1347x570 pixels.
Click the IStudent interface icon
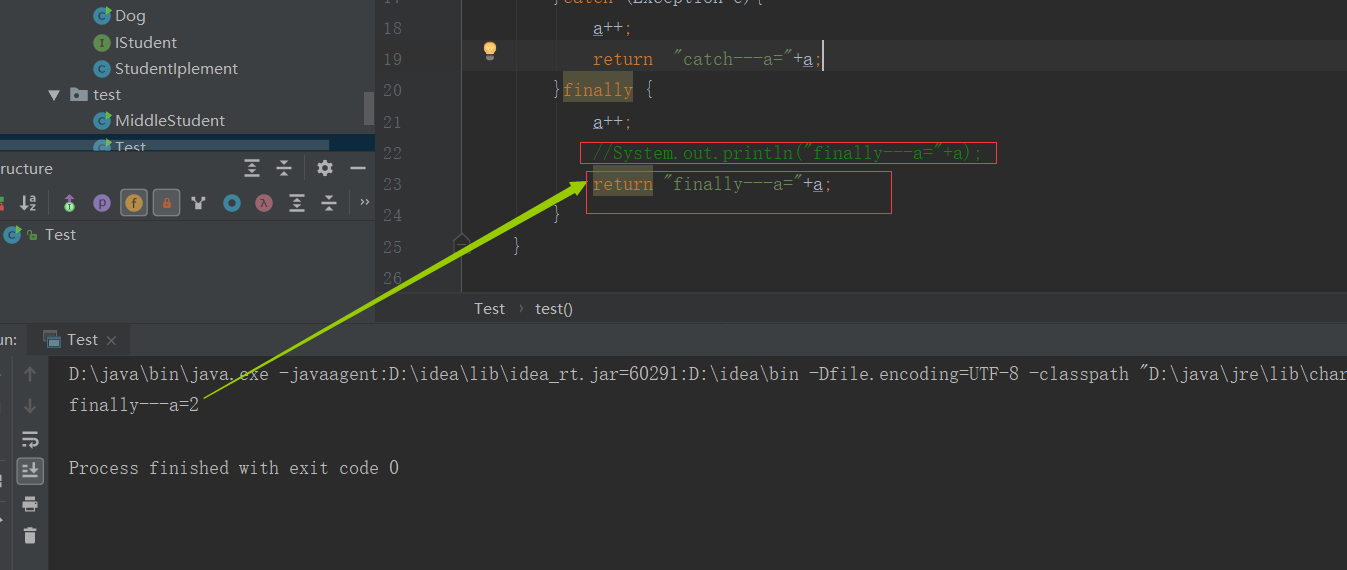(102, 42)
